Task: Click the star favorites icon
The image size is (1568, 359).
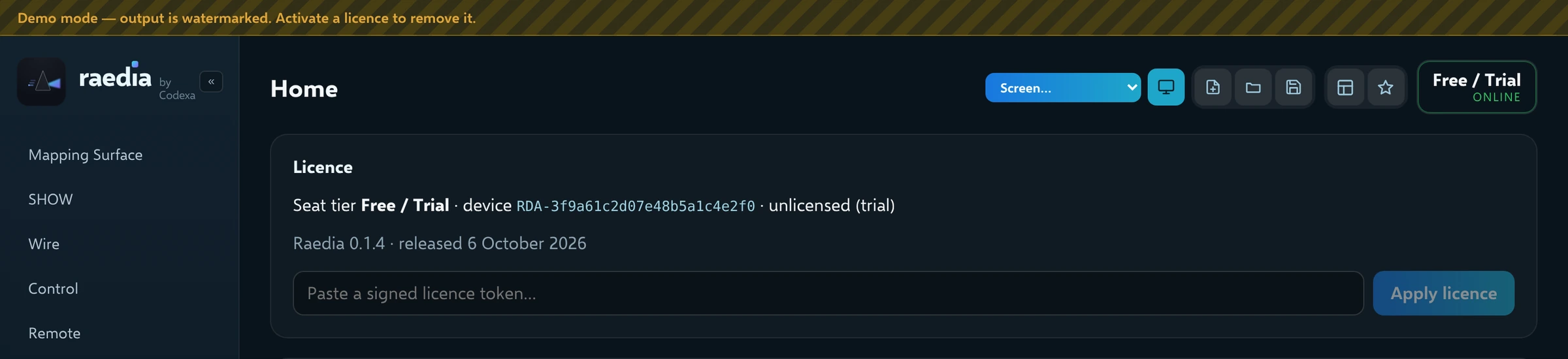Action: click(x=1386, y=87)
